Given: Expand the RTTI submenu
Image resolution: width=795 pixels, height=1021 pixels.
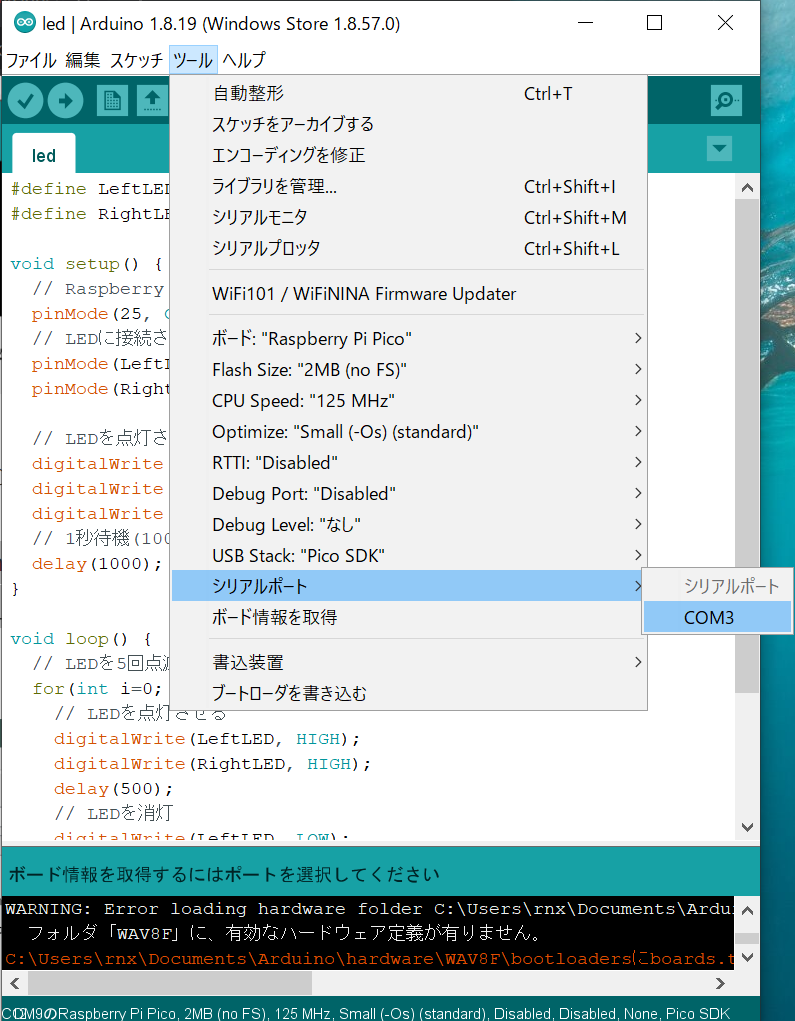Looking at the screenshot, I should [409, 463].
